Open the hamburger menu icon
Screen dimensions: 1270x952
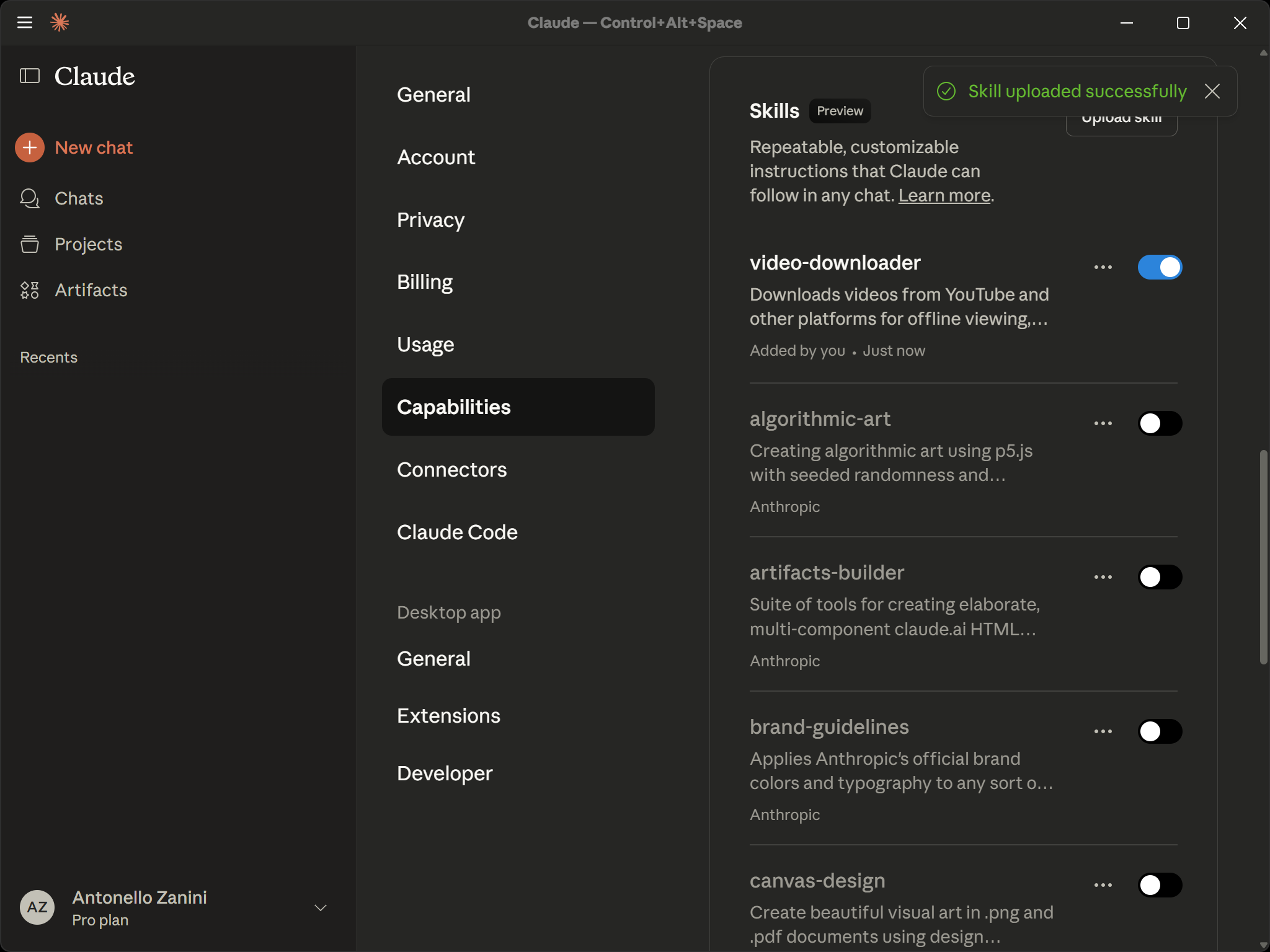[x=25, y=22]
